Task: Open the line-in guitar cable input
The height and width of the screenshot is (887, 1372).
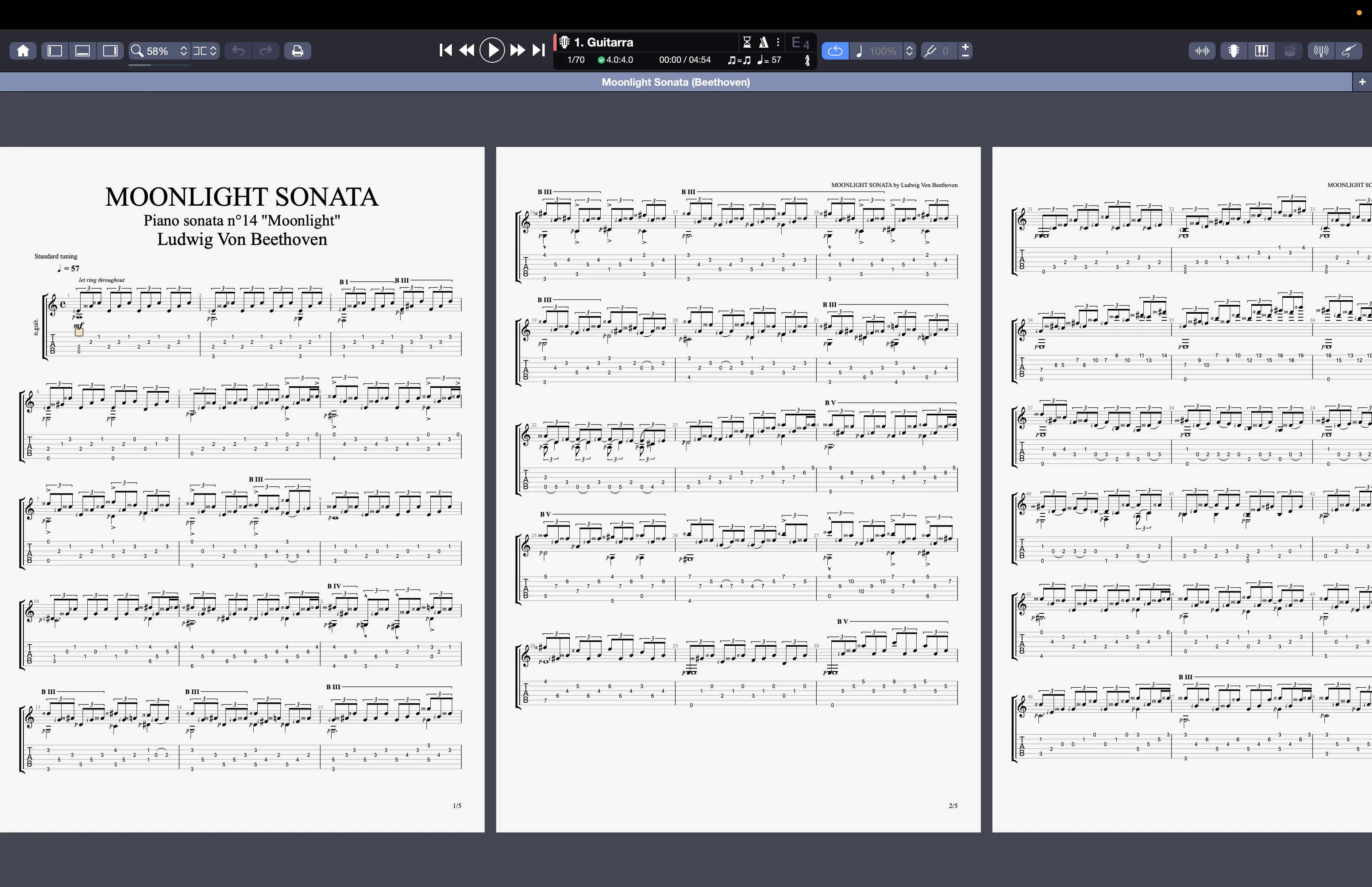Action: coord(1349,51)
